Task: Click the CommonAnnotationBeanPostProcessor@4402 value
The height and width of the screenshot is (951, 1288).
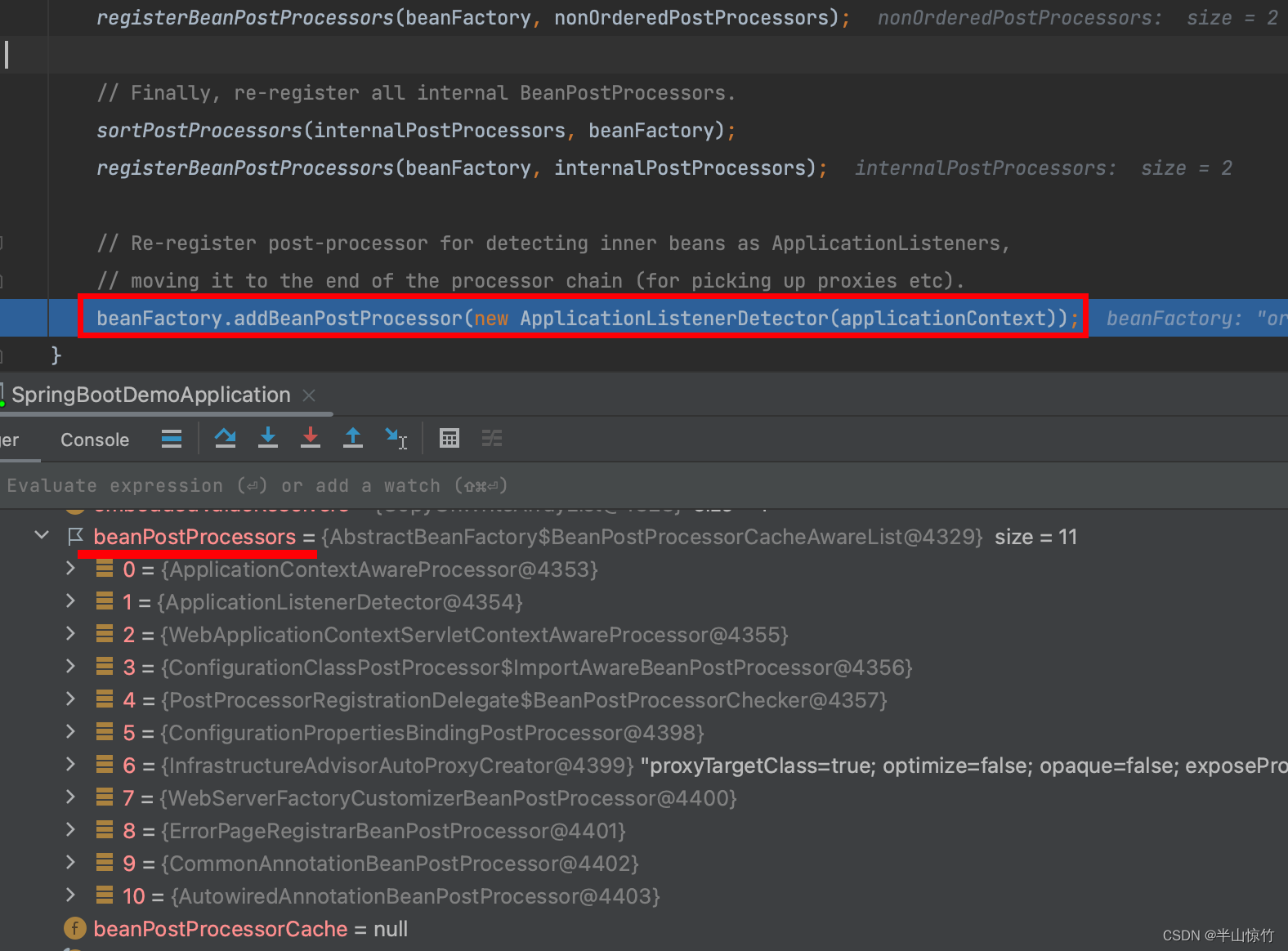Action: pos(400,864)
